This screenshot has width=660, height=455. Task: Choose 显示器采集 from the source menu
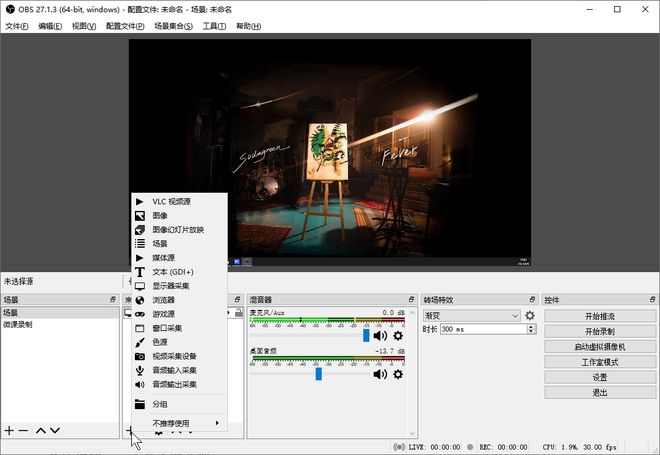coord(175,286)
